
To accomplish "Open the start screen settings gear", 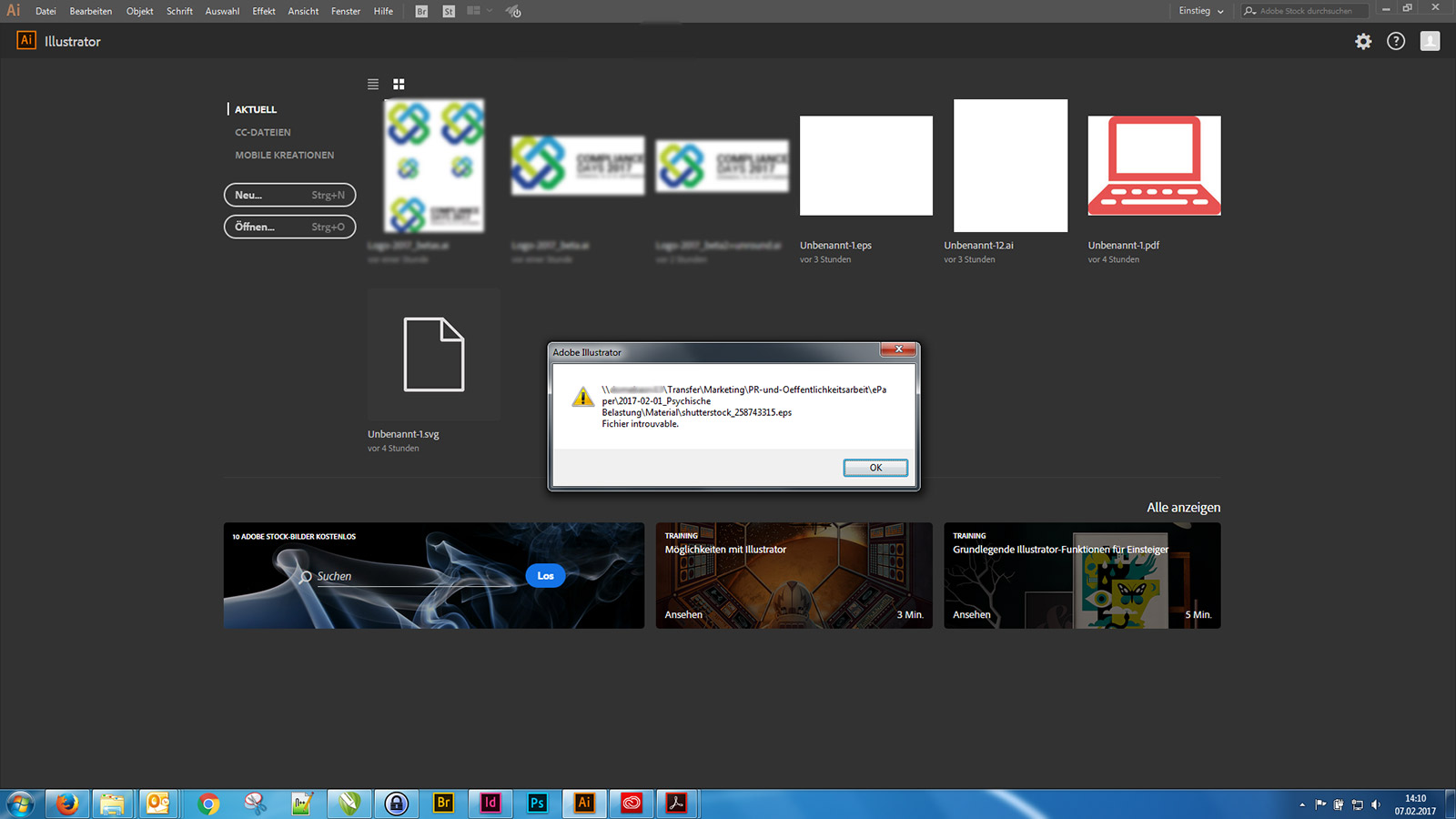I will click(x=1363, y=41).
